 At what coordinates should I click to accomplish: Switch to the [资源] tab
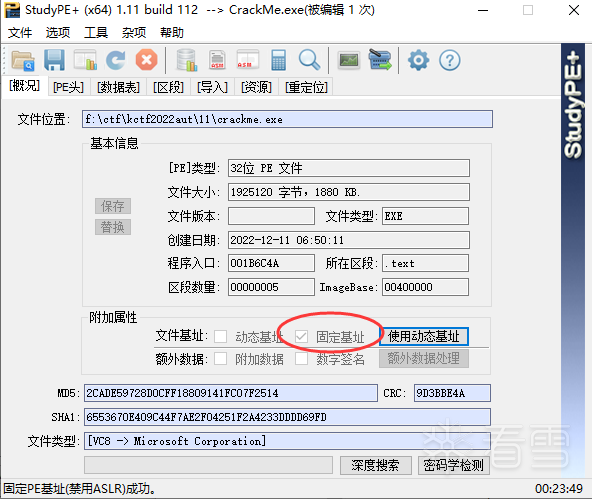point(256,87)
